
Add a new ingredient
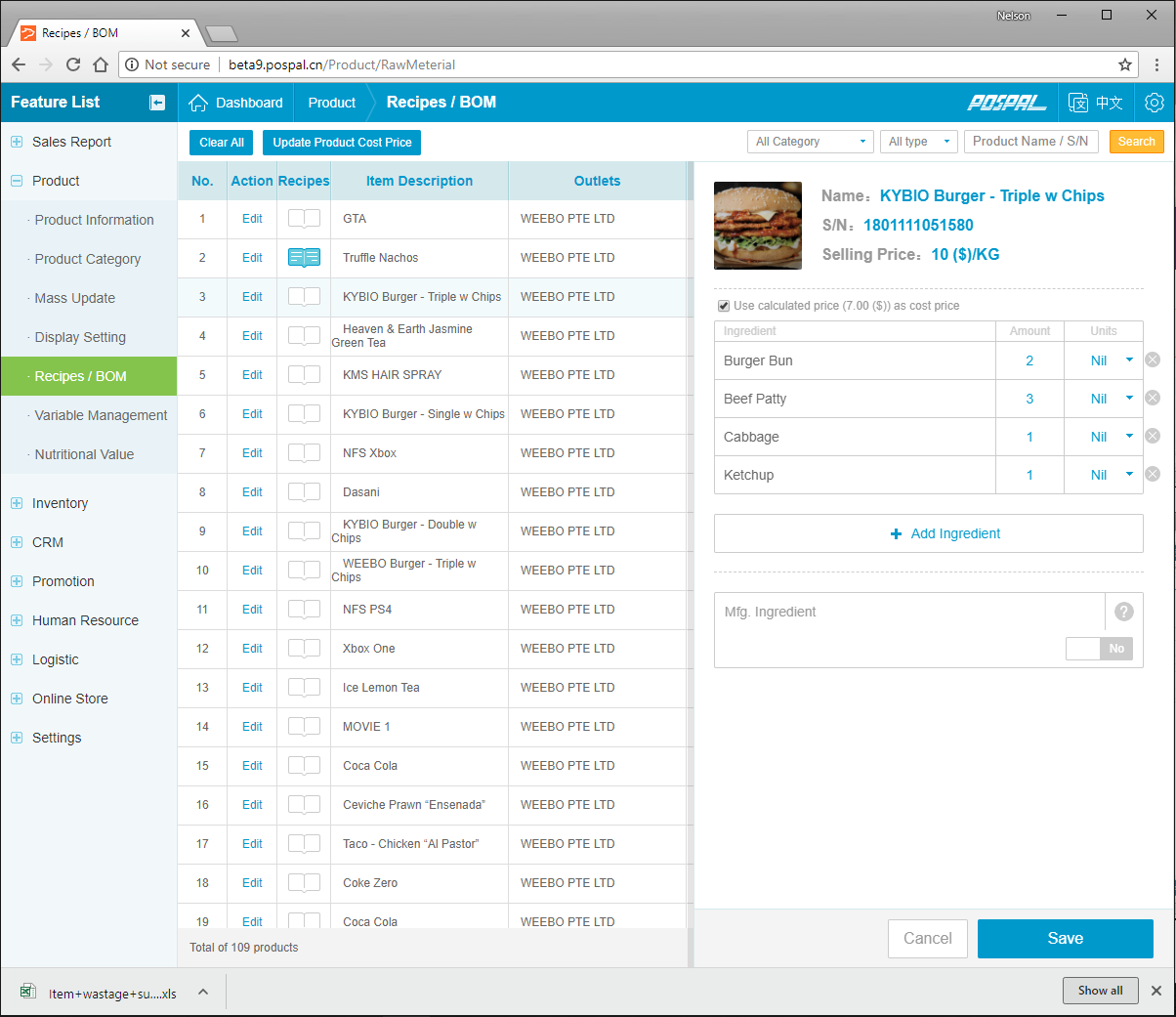coord(929,533)
